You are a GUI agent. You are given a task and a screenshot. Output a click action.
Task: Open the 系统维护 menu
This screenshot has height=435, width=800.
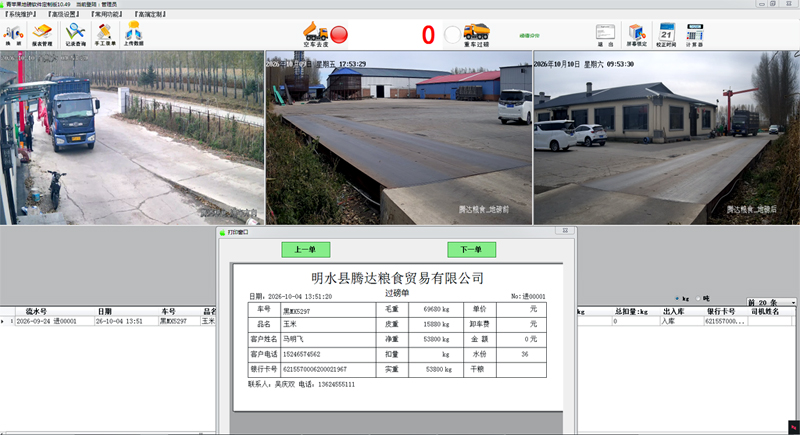tap(20, 14)
